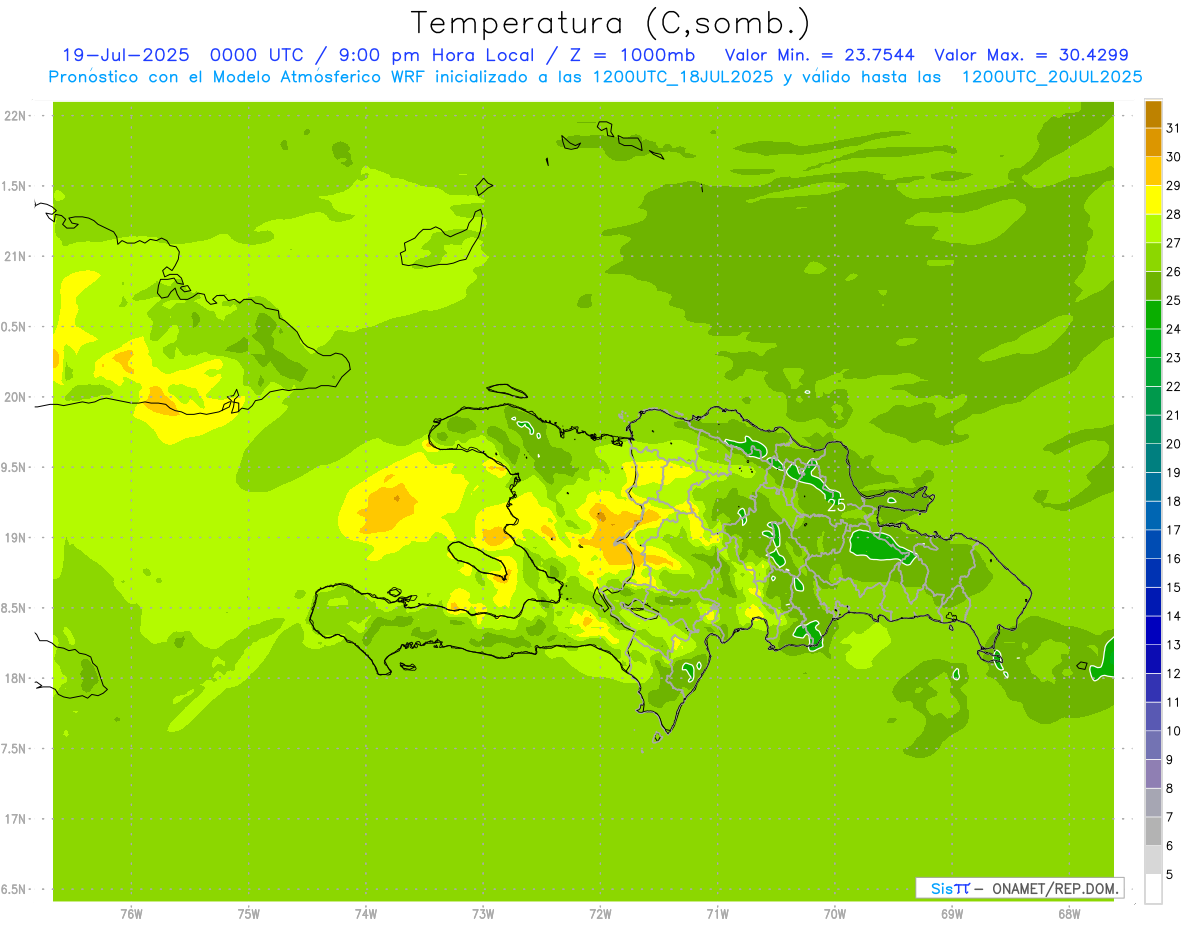This screenshot has height=927, width=1200.
Task: Click the "74W" longitude label
Action: [366, 914]
